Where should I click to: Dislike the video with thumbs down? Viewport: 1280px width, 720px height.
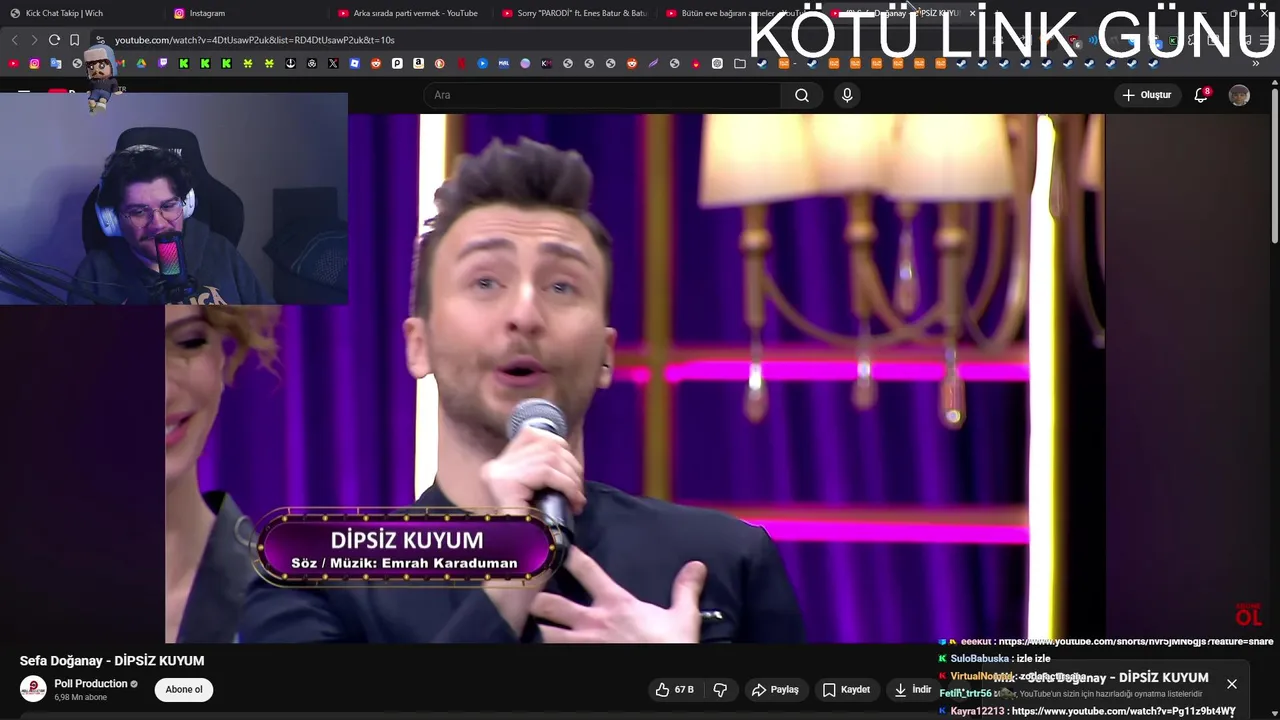coord(720,690)
